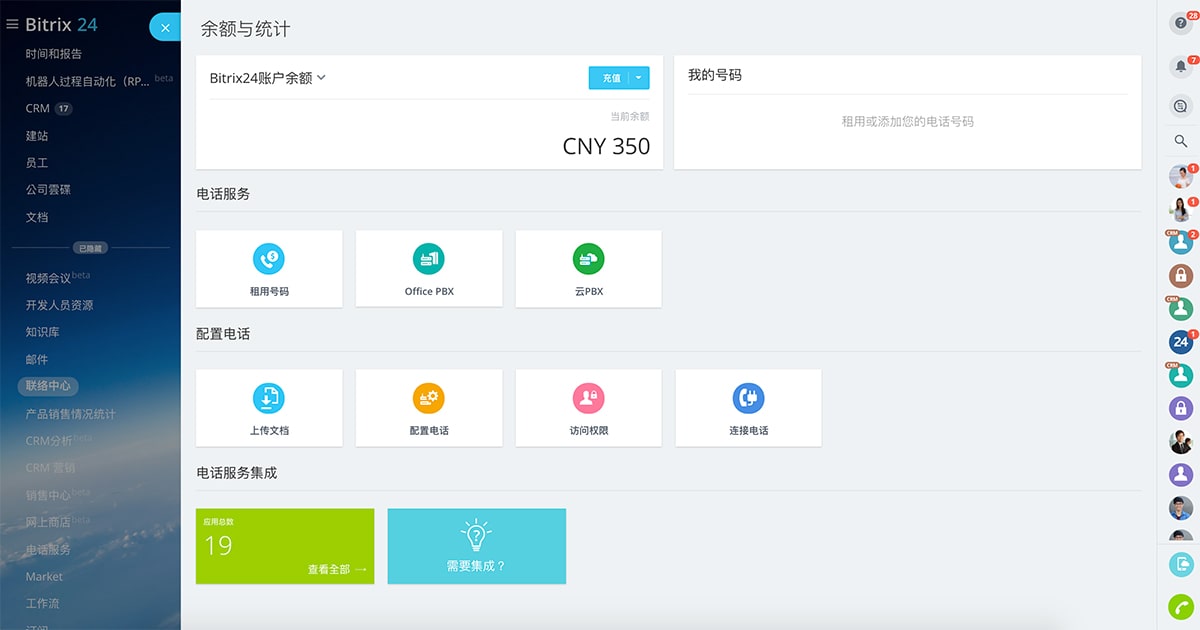Open 视频会议 in the sidebar
Viewport: 1200px width, 630px height.
[48, 278]
